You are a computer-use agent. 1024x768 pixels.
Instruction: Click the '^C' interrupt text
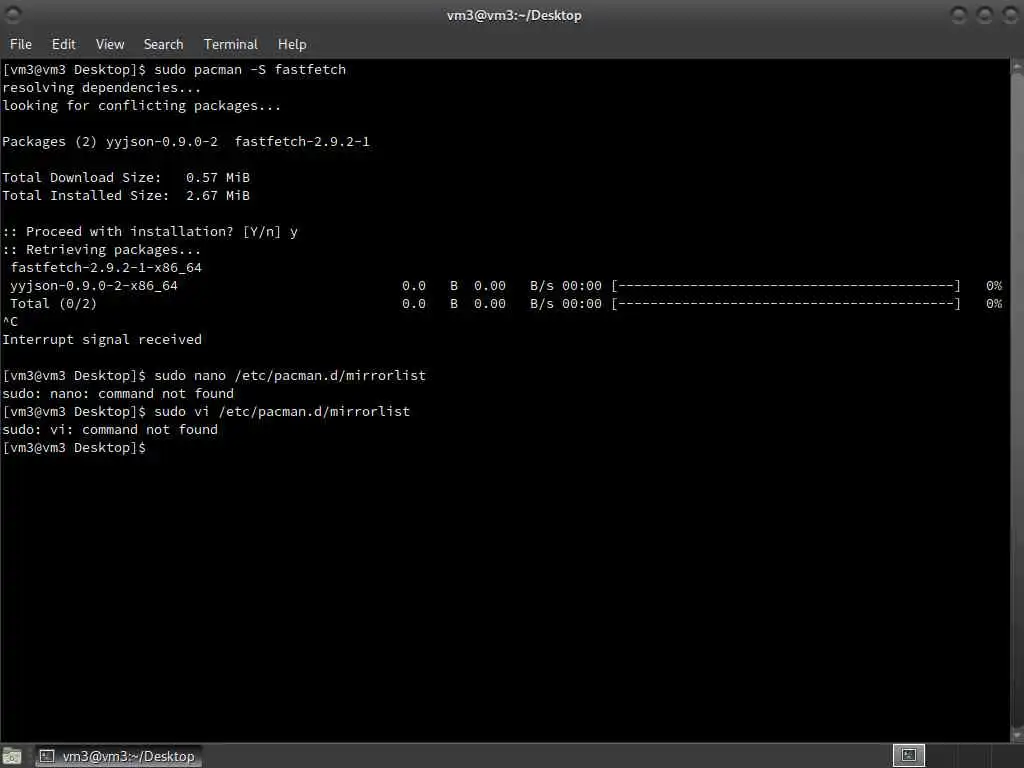tap(10, 321)
